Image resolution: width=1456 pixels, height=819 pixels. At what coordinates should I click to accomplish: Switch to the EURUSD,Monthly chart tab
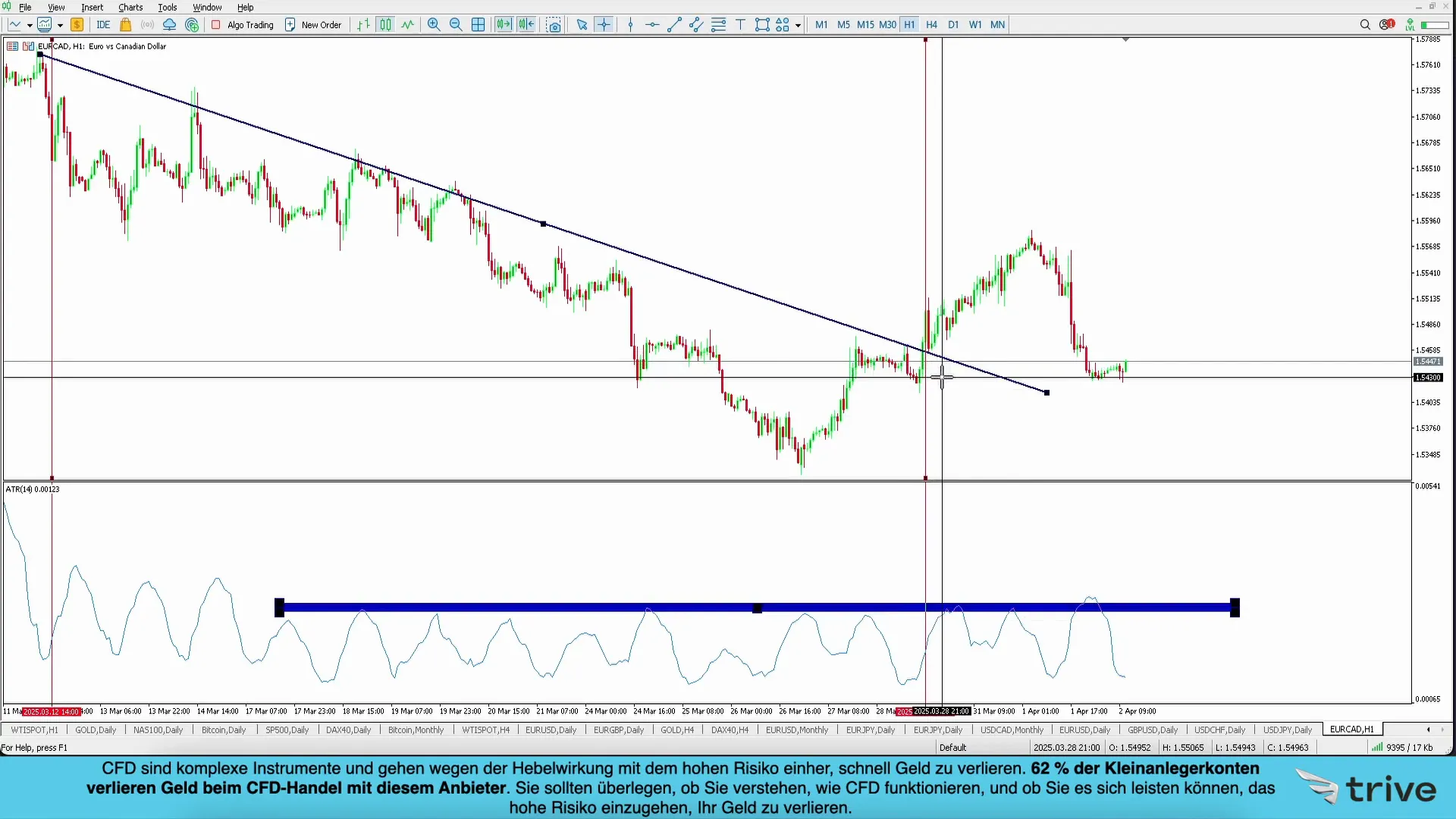797,730
